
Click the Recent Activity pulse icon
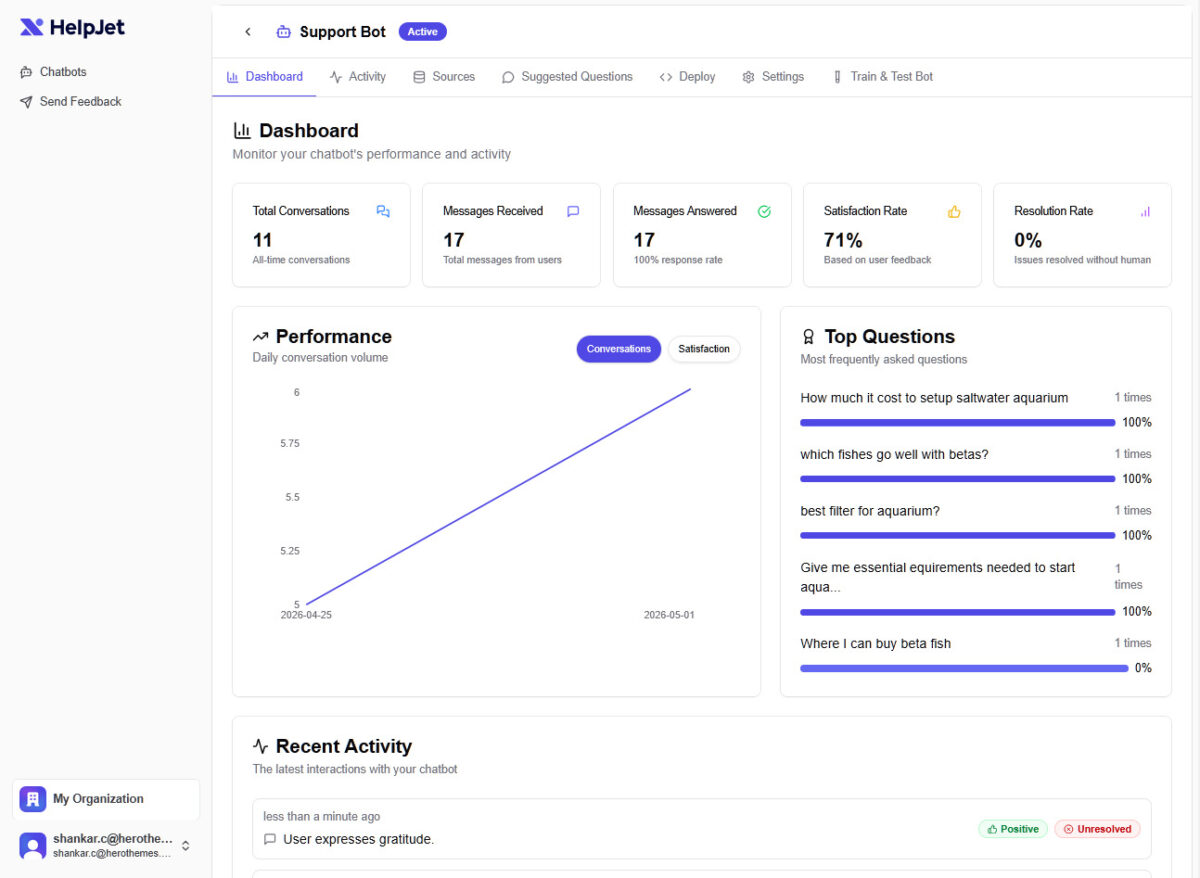click(x=261, y=746)
